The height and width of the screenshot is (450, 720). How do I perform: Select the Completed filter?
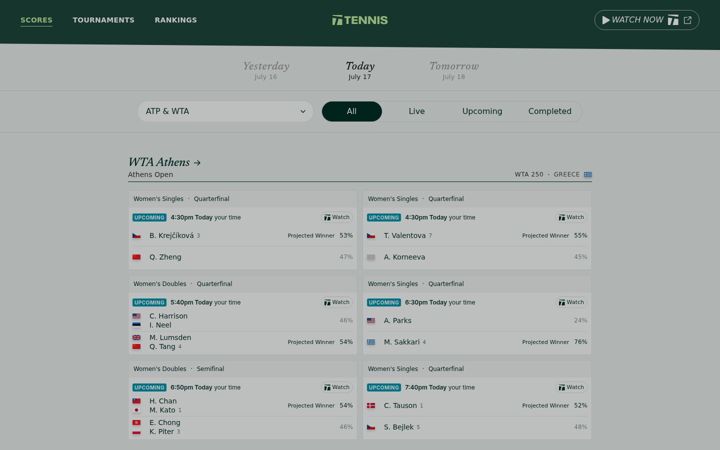point(550,112)
